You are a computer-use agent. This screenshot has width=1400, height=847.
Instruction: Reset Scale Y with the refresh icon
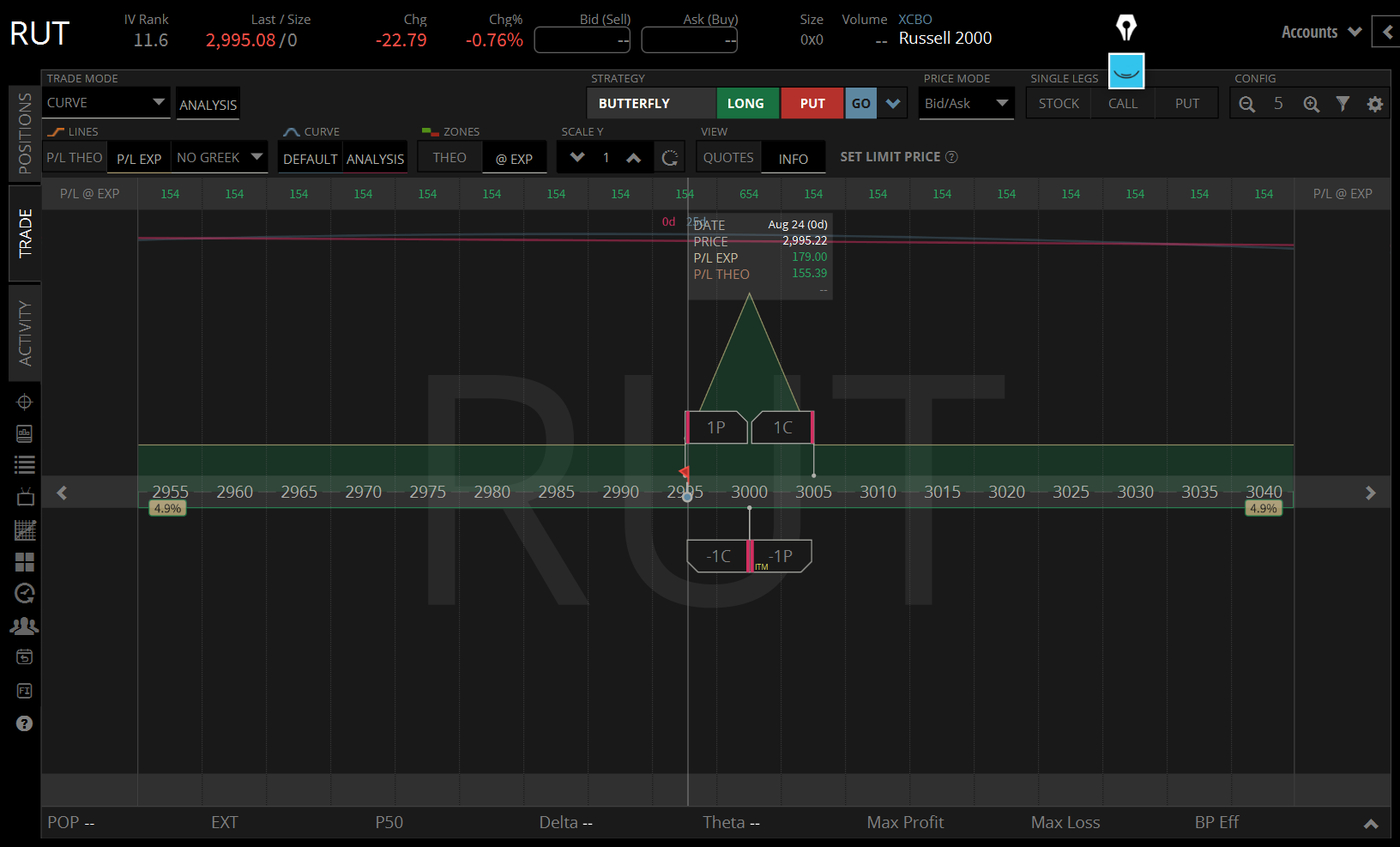tap(670, 158)
